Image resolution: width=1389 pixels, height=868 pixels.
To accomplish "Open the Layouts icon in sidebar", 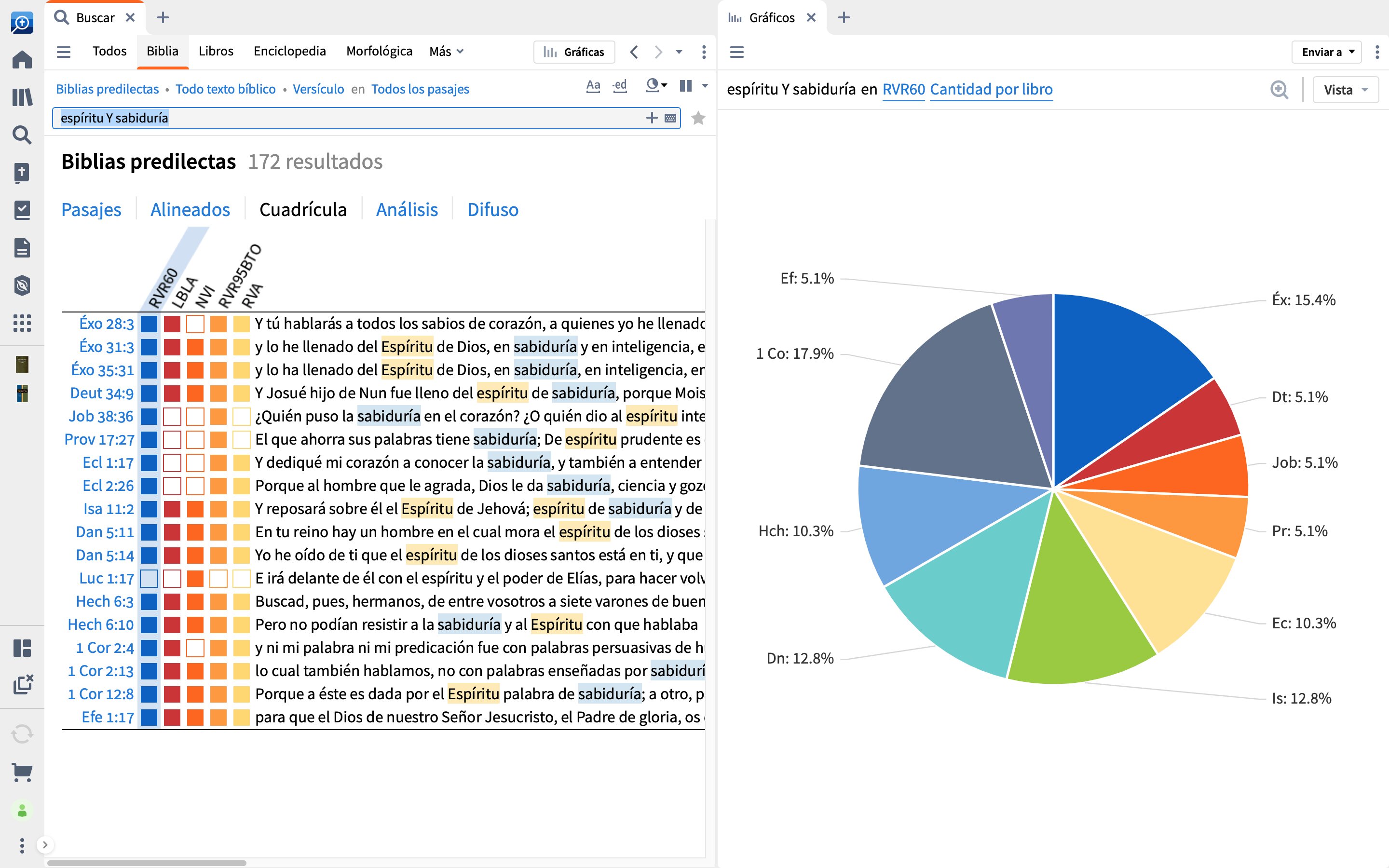I will coord(22,648).
